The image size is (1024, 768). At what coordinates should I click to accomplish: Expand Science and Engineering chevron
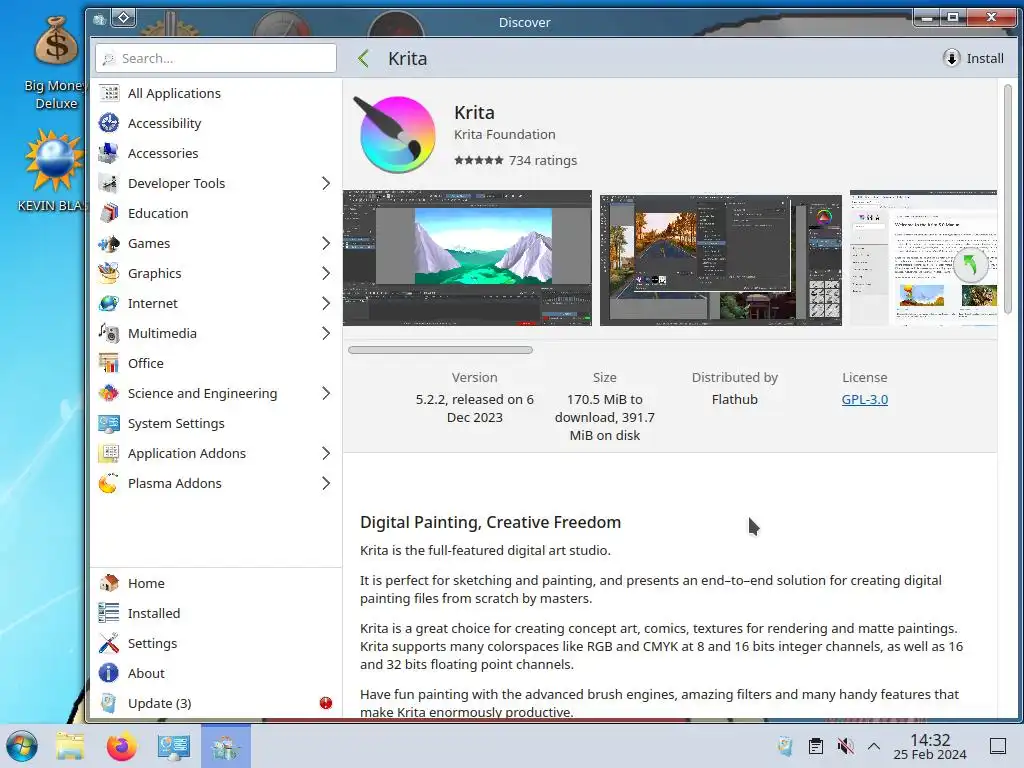[x=326, y=394]
